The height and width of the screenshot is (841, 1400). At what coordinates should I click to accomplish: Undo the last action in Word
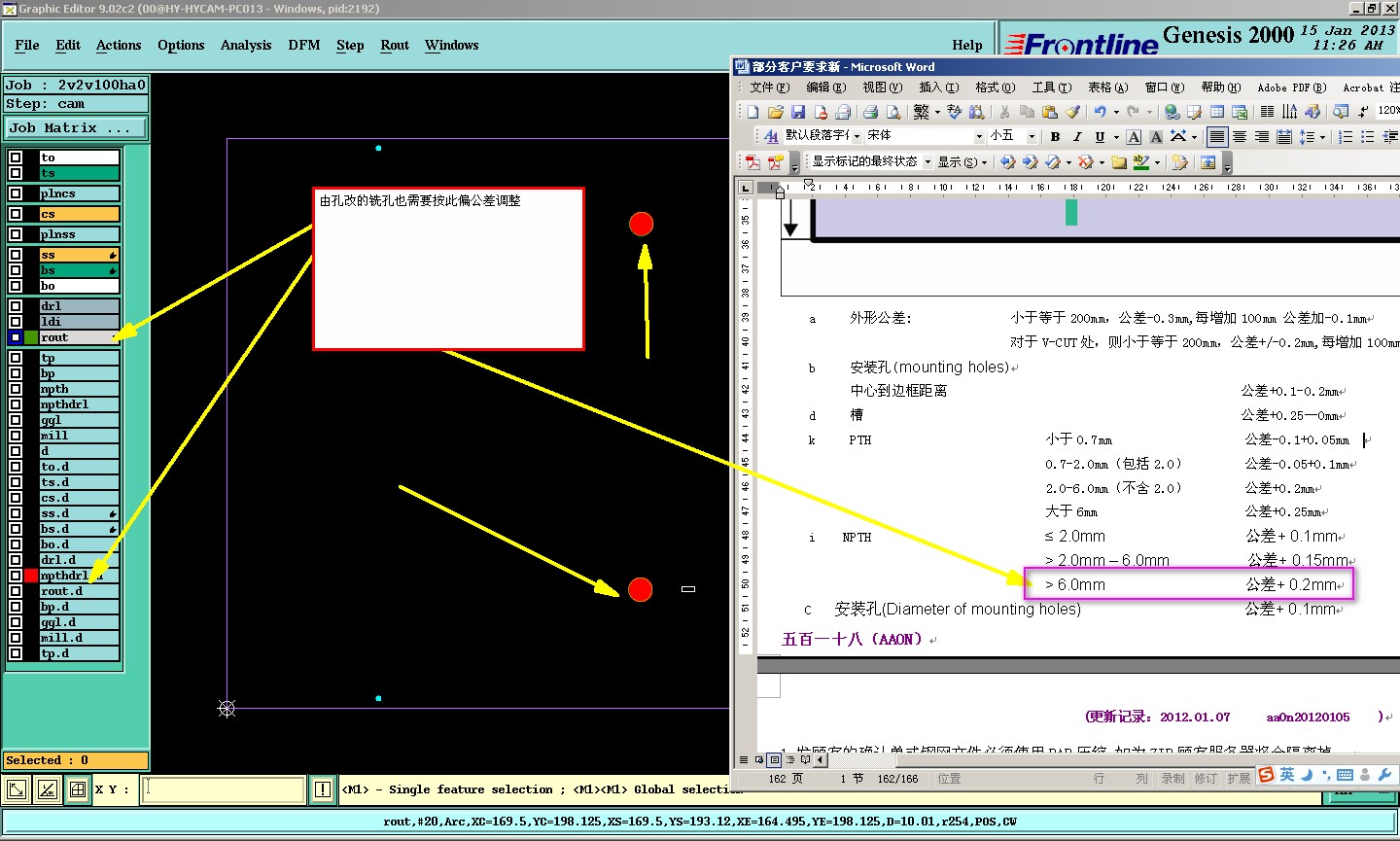coord(1100,112)
